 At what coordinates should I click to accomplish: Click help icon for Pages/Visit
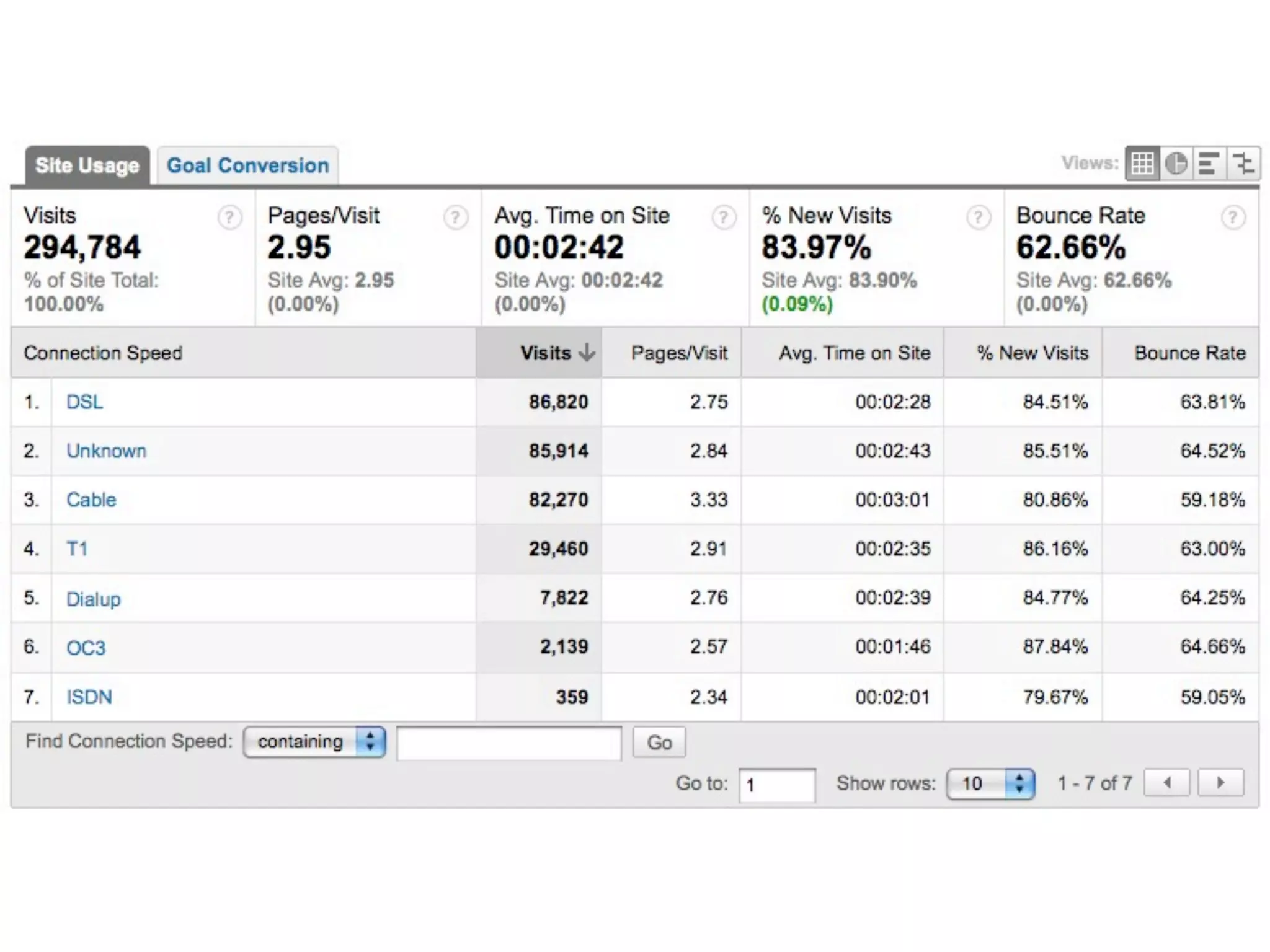point(456,218)
